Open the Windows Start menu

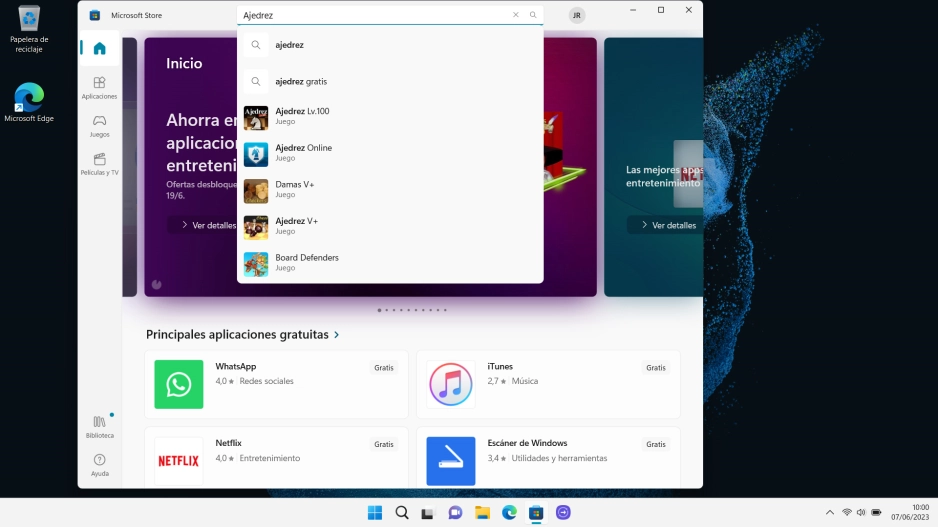[x=375, y=513]
